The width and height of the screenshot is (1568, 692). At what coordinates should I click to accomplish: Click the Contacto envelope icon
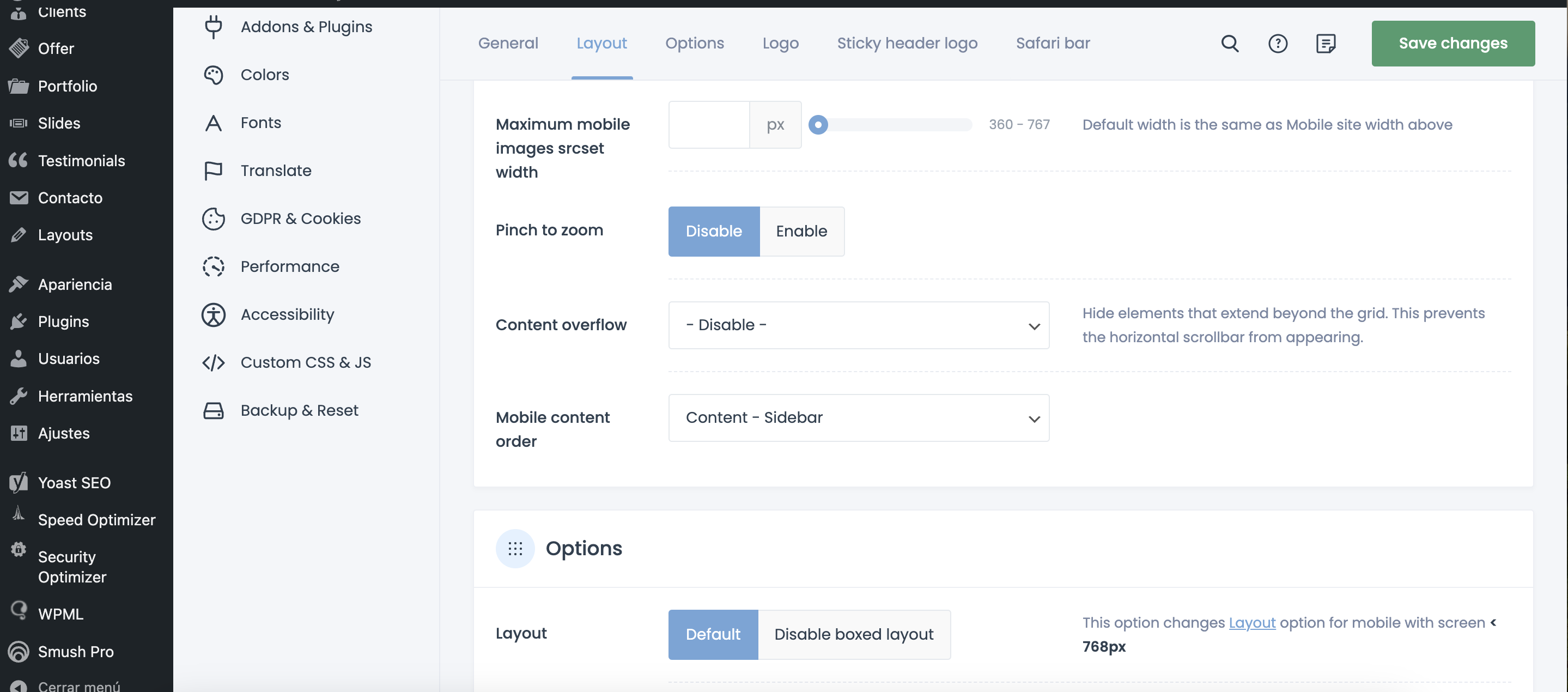point(19,198)
